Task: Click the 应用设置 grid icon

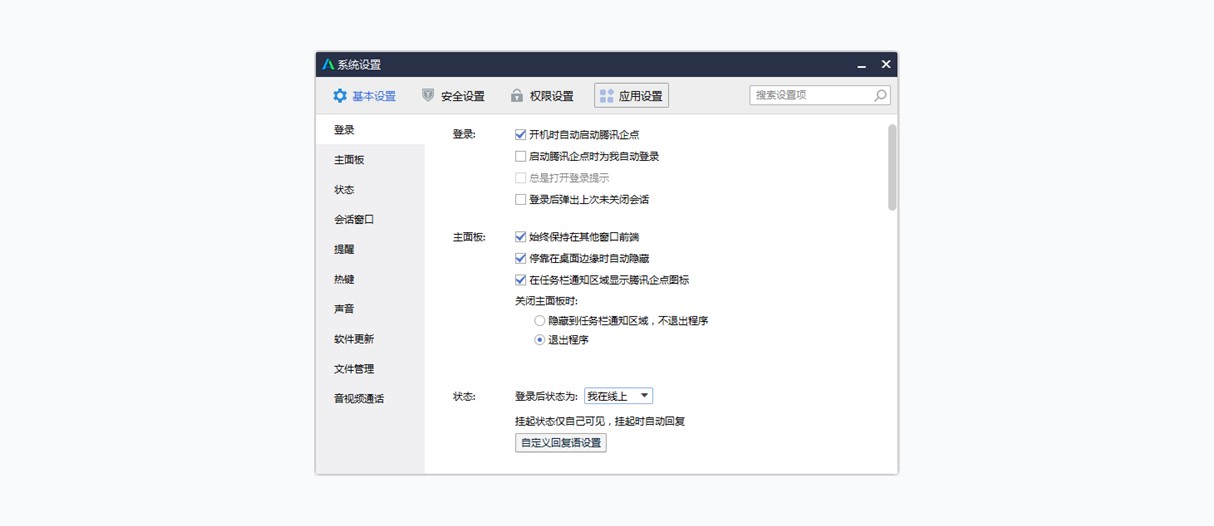Action: coord(606,96)
